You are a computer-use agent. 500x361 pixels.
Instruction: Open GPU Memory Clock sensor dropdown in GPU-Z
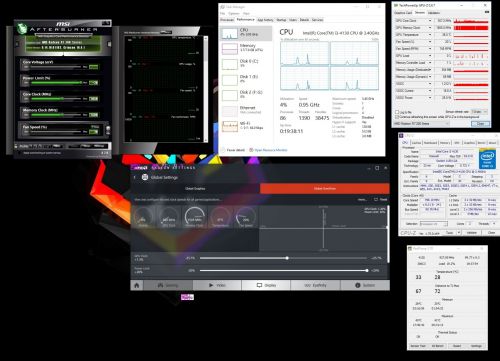click(430, 28)
